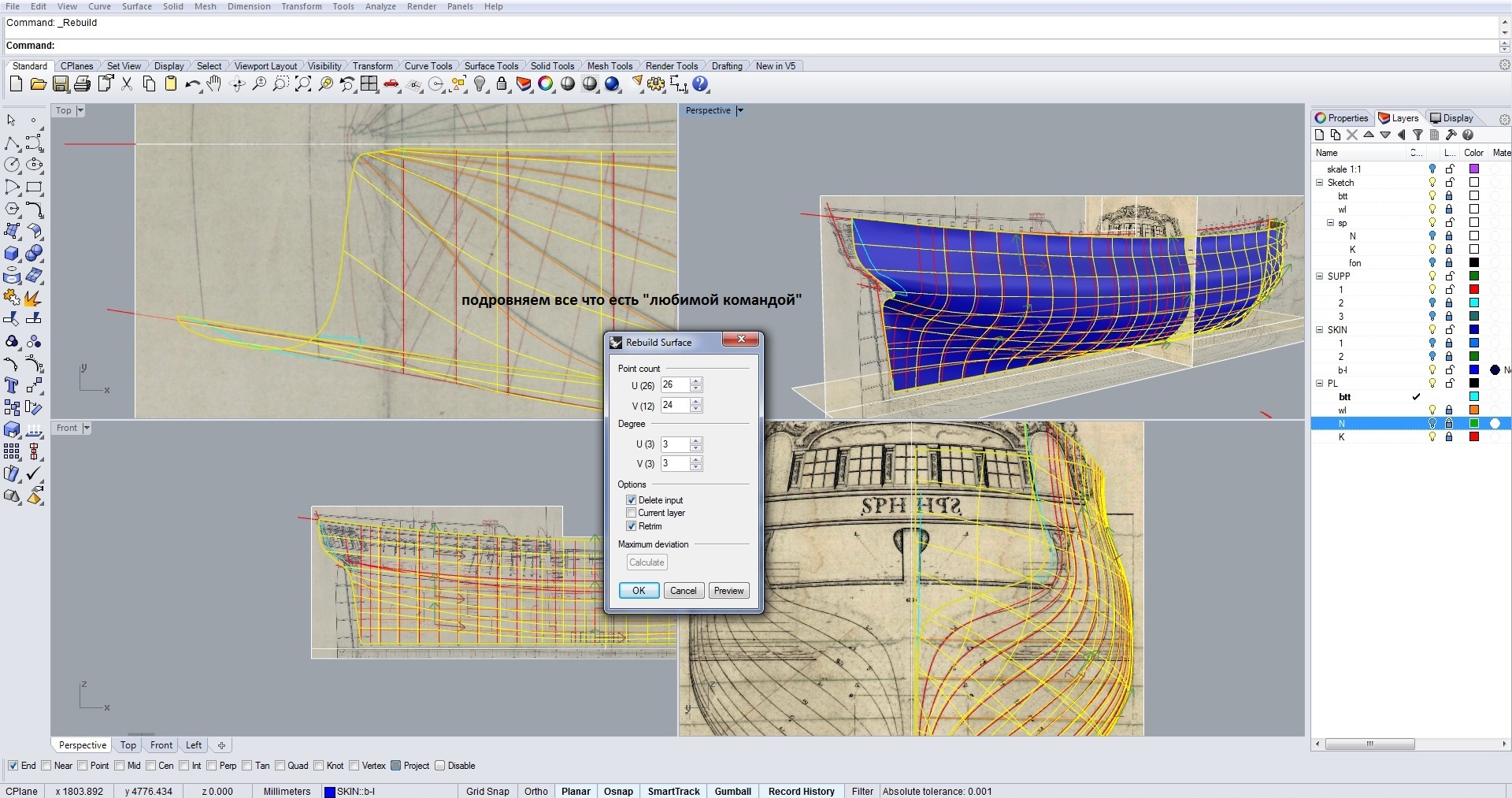Toggle visibility bulb of SUPP layer
The image size is (1512, 798).
[x=1432, y=277]
